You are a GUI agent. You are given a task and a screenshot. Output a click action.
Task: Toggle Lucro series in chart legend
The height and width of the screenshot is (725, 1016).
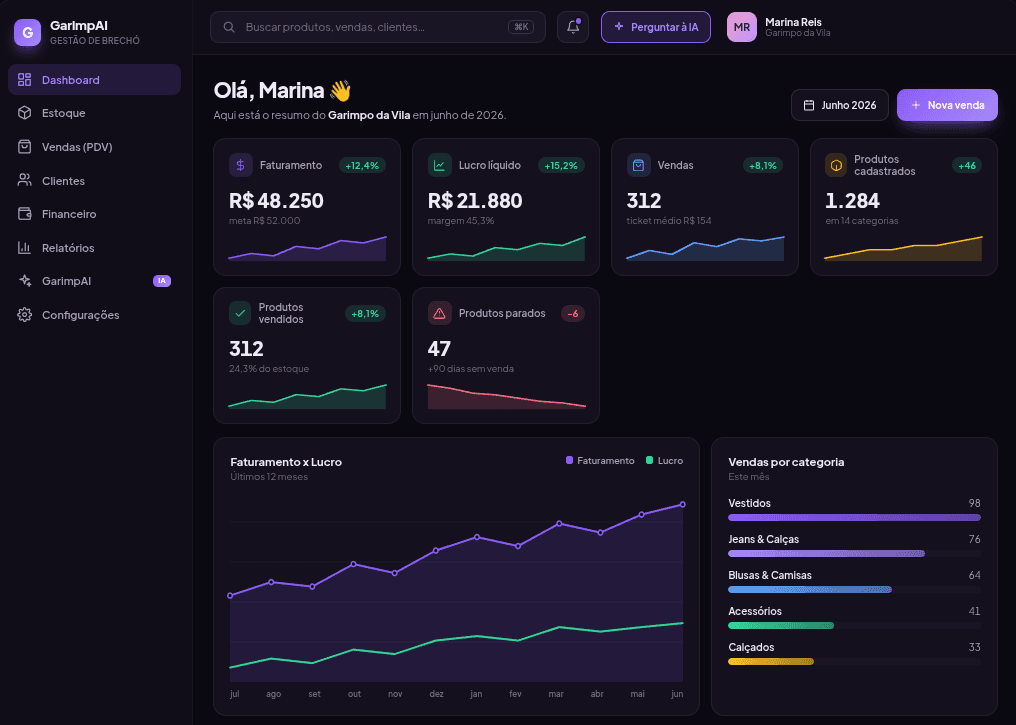coord(664,461)
